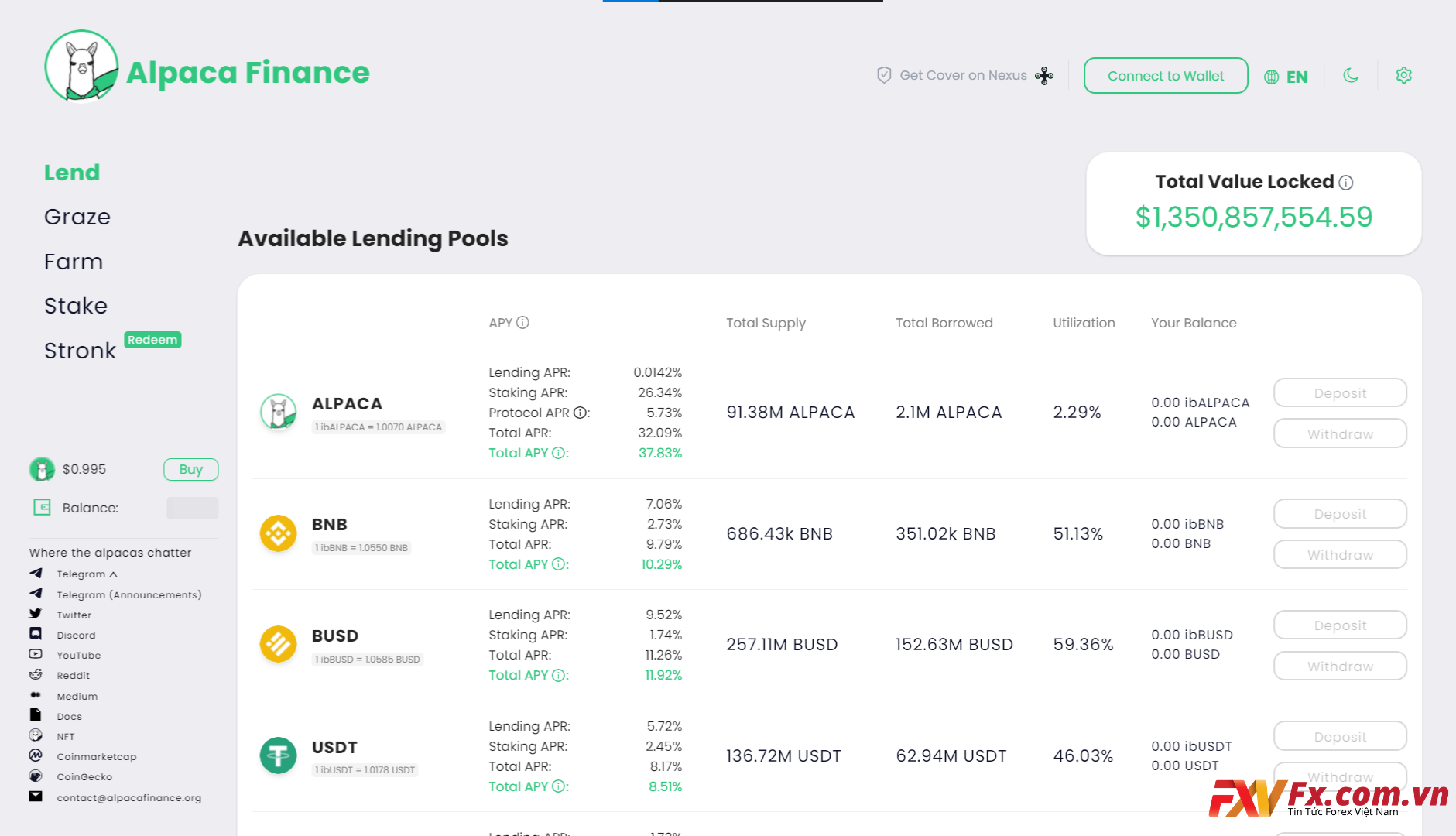Click the Nexus cover shield icon

click(884, 75)
